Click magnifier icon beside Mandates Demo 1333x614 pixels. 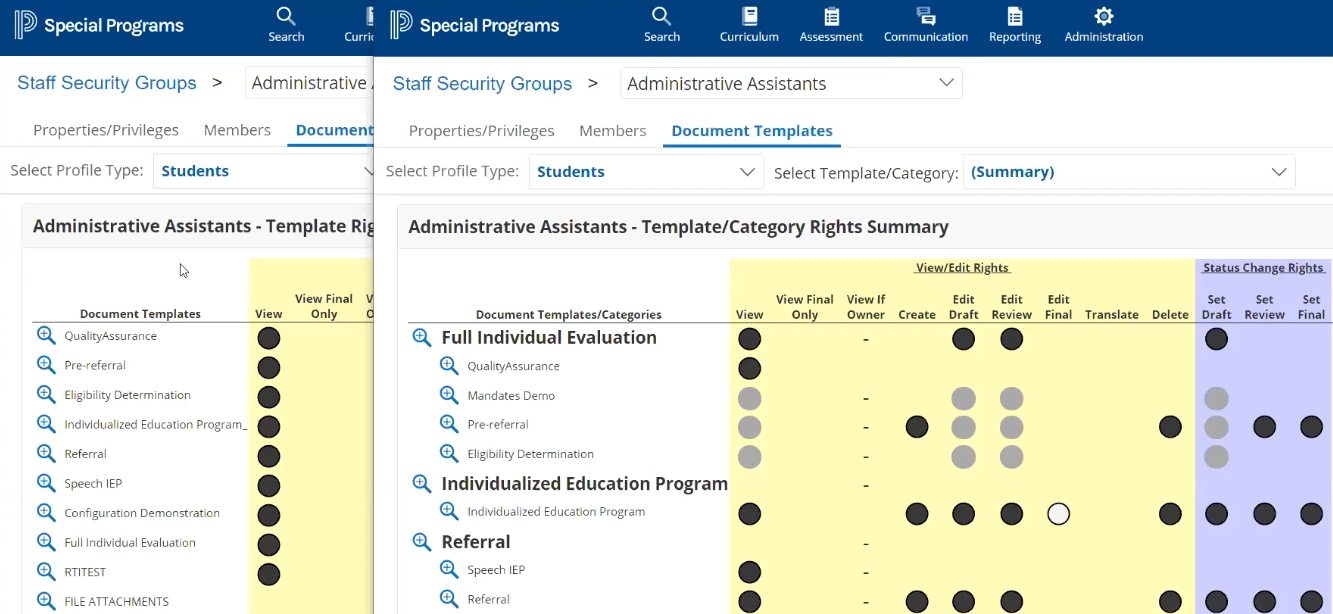[x=450, y=395]
